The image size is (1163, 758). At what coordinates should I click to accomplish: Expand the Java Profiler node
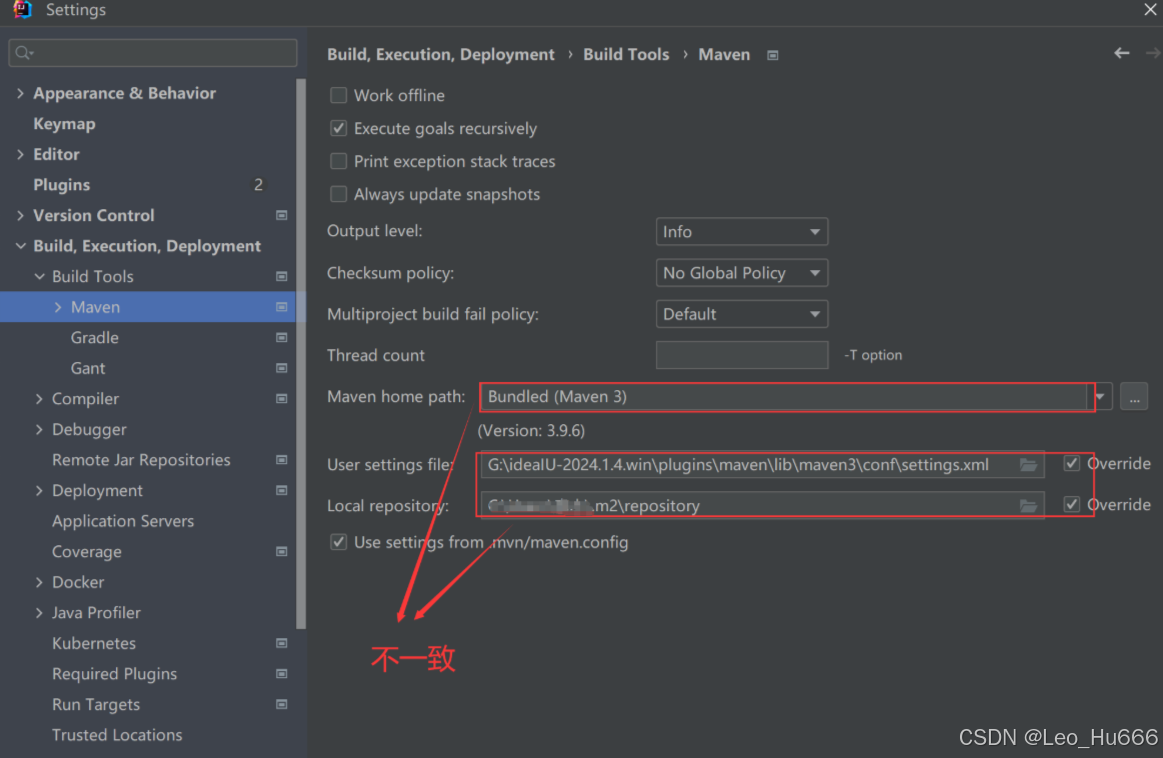tap(39, 613)
